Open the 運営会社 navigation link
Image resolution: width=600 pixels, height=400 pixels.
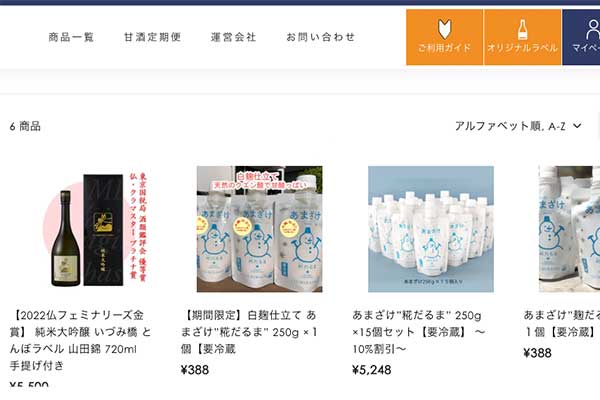pyautogui.click(x=233, y=37)
